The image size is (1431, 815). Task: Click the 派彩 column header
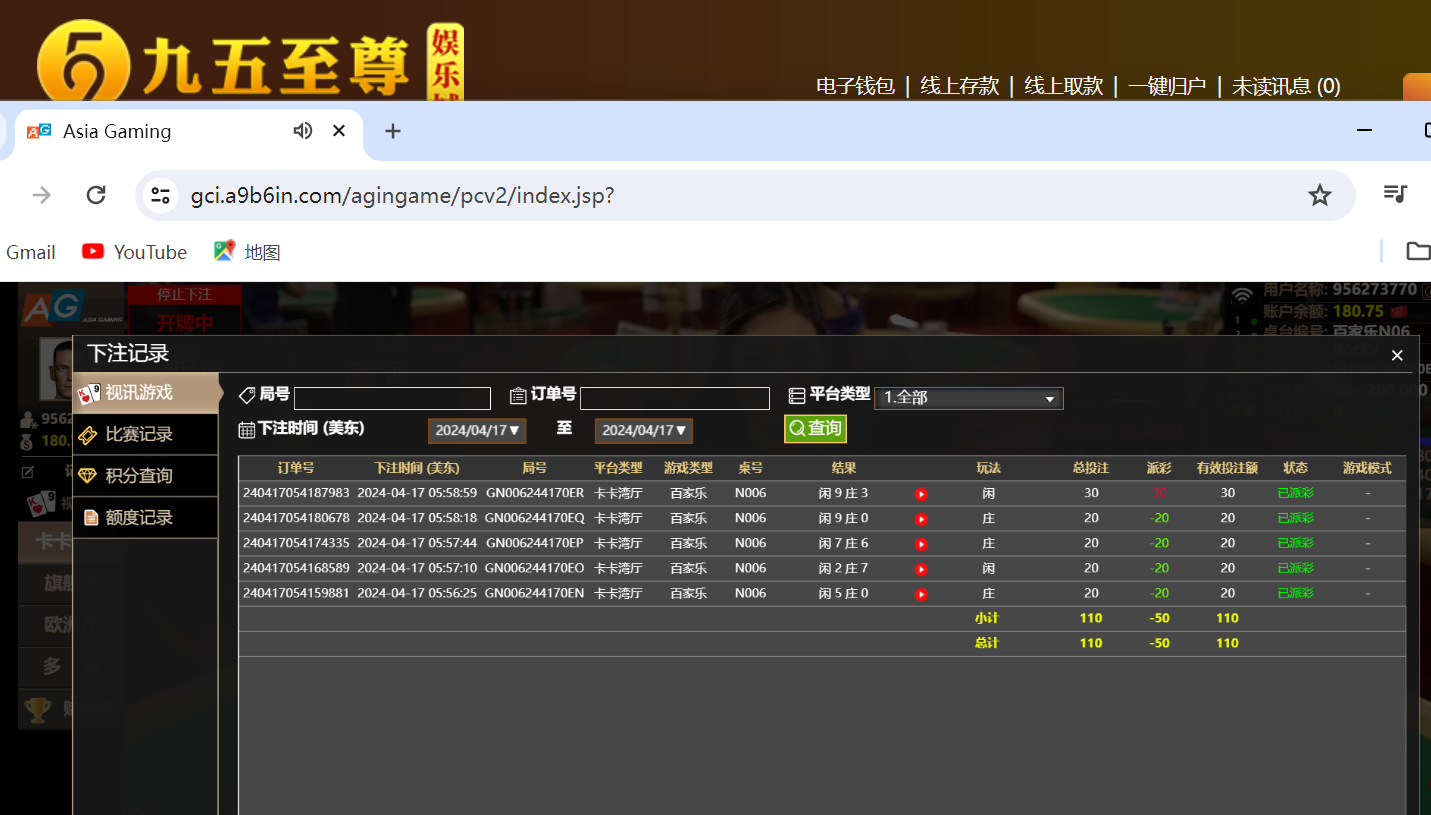pos(1159,468)
